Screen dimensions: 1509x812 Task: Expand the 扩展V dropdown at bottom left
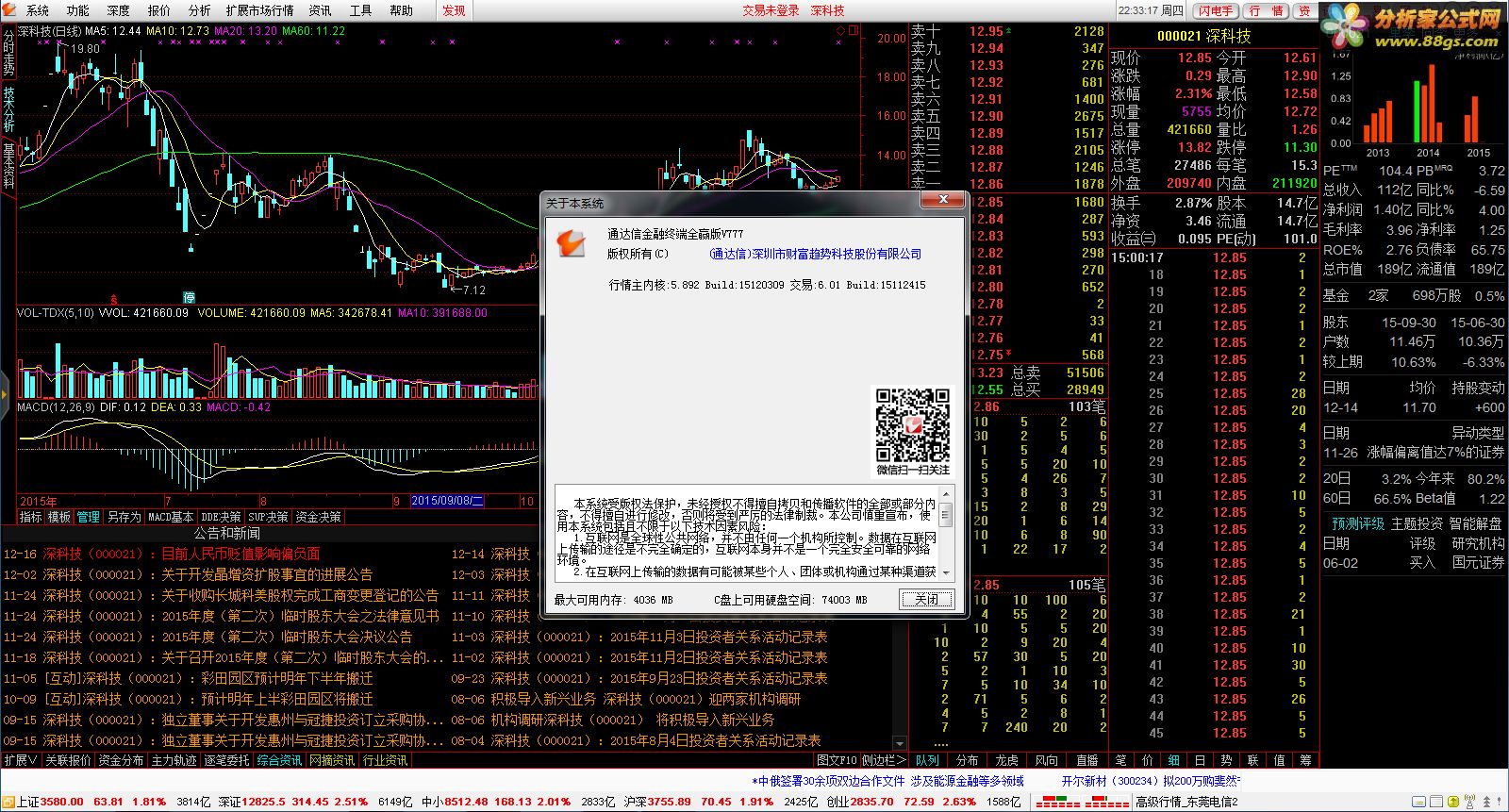click(x=21, y=760)
